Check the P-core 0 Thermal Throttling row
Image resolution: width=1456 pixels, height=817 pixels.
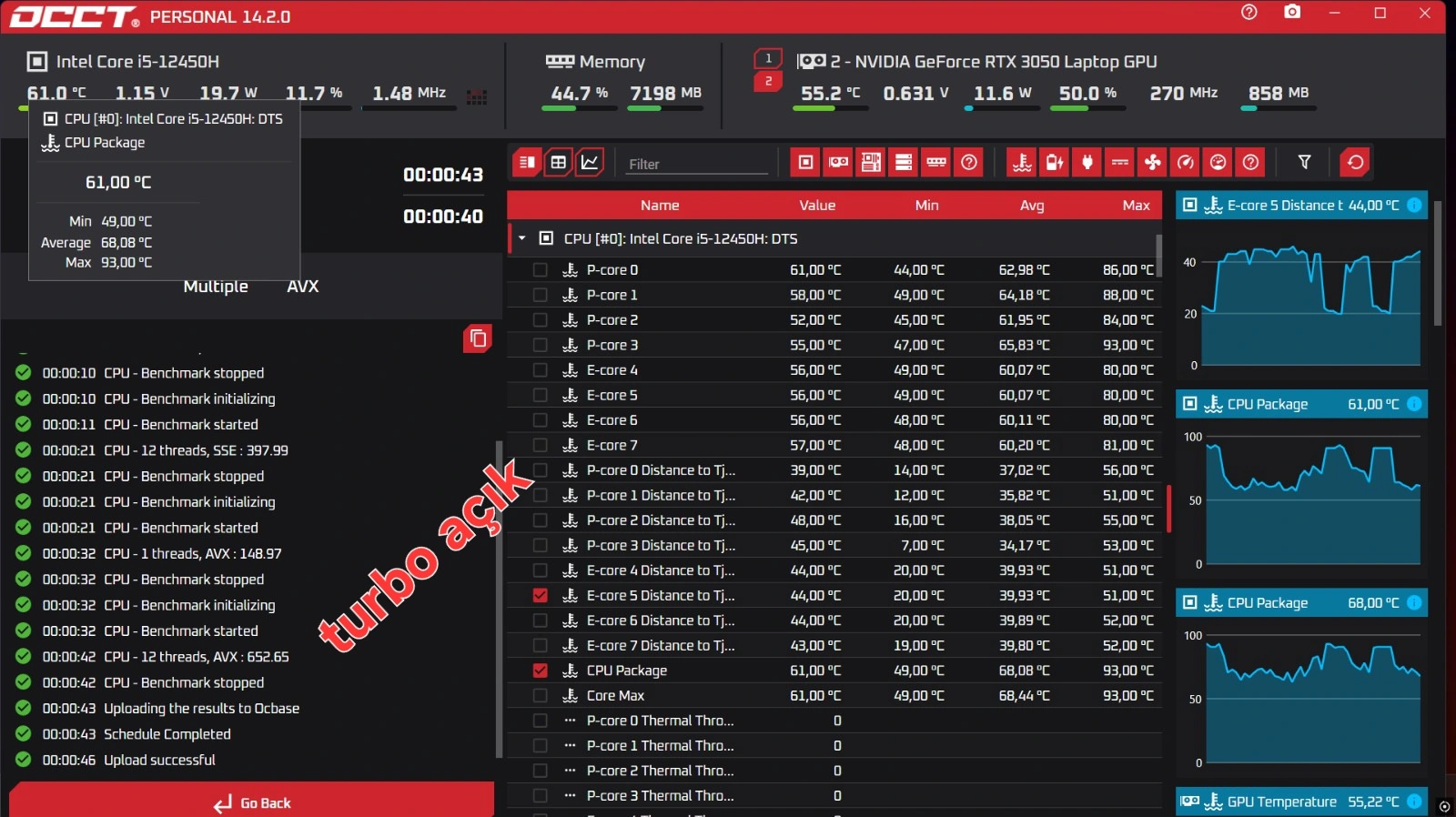click(541, 721)
